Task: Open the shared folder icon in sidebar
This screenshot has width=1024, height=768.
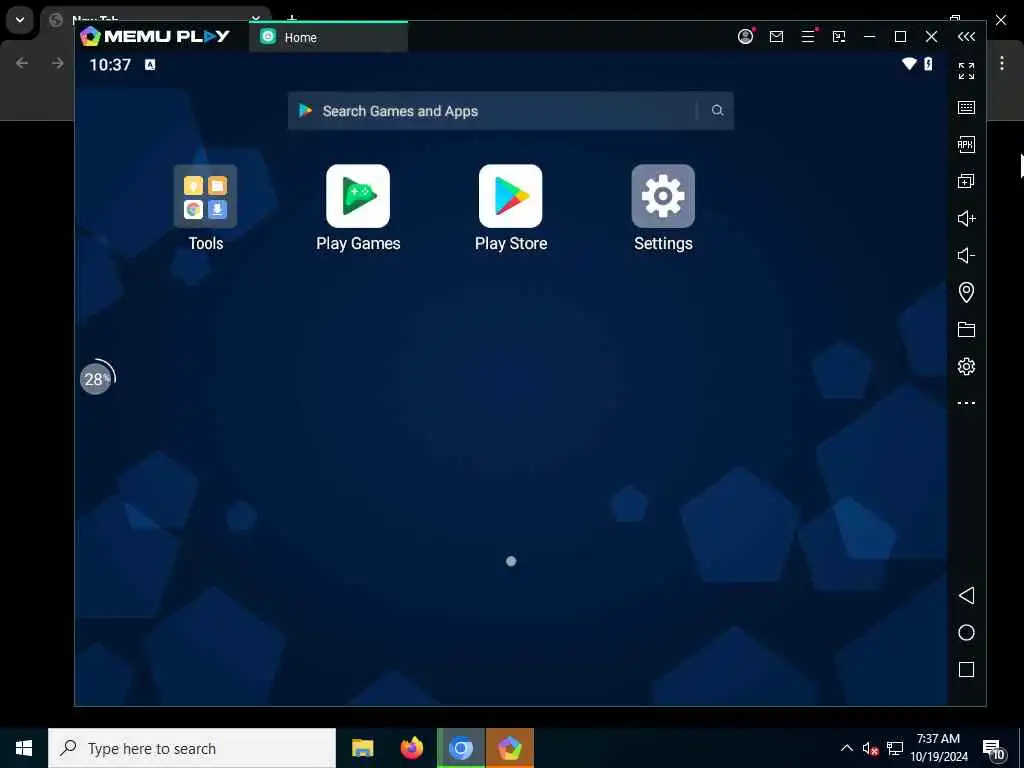Action: [967, 329]
